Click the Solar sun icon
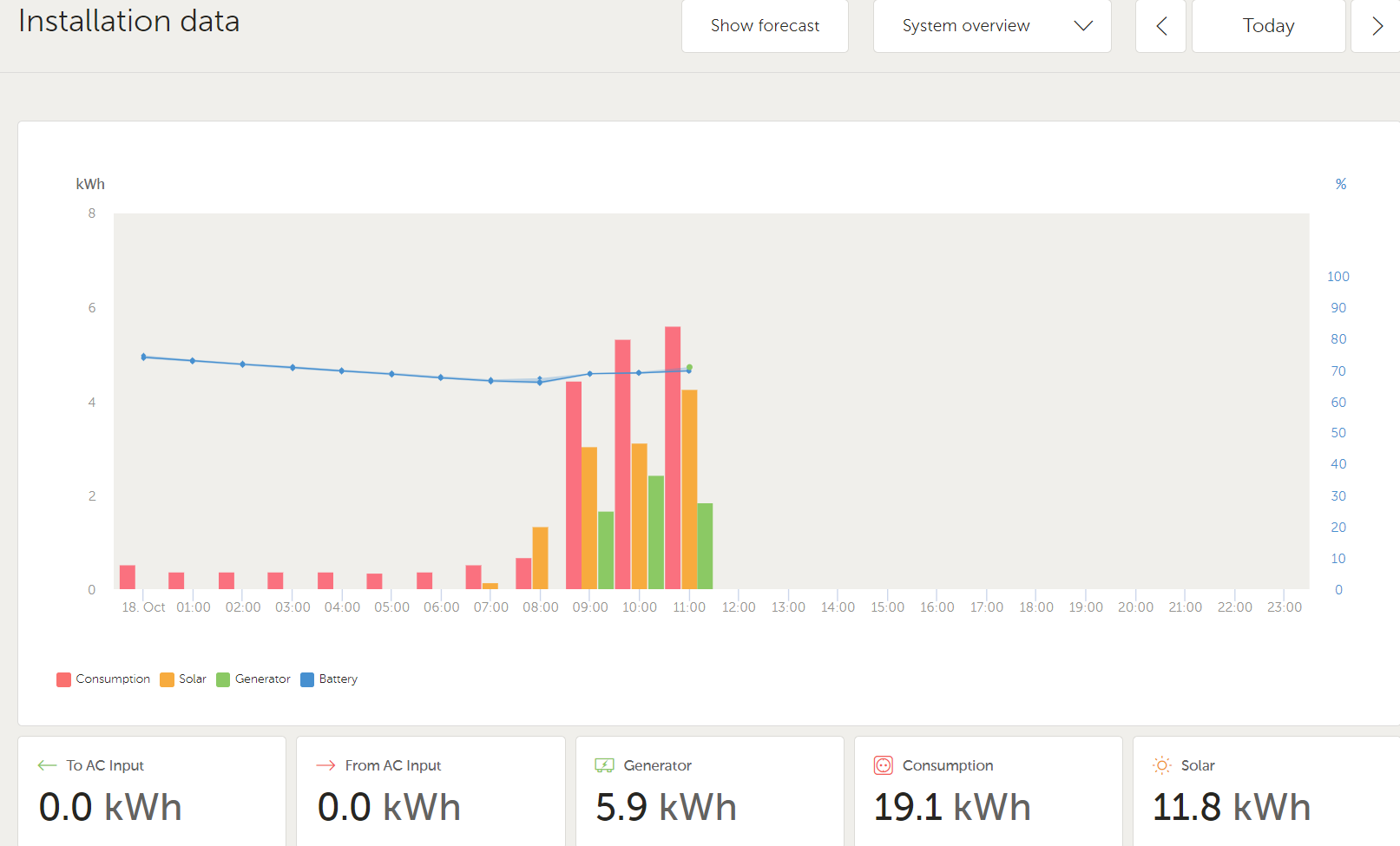This screenshot has height=846, width=1400. tap(1161, 765)
